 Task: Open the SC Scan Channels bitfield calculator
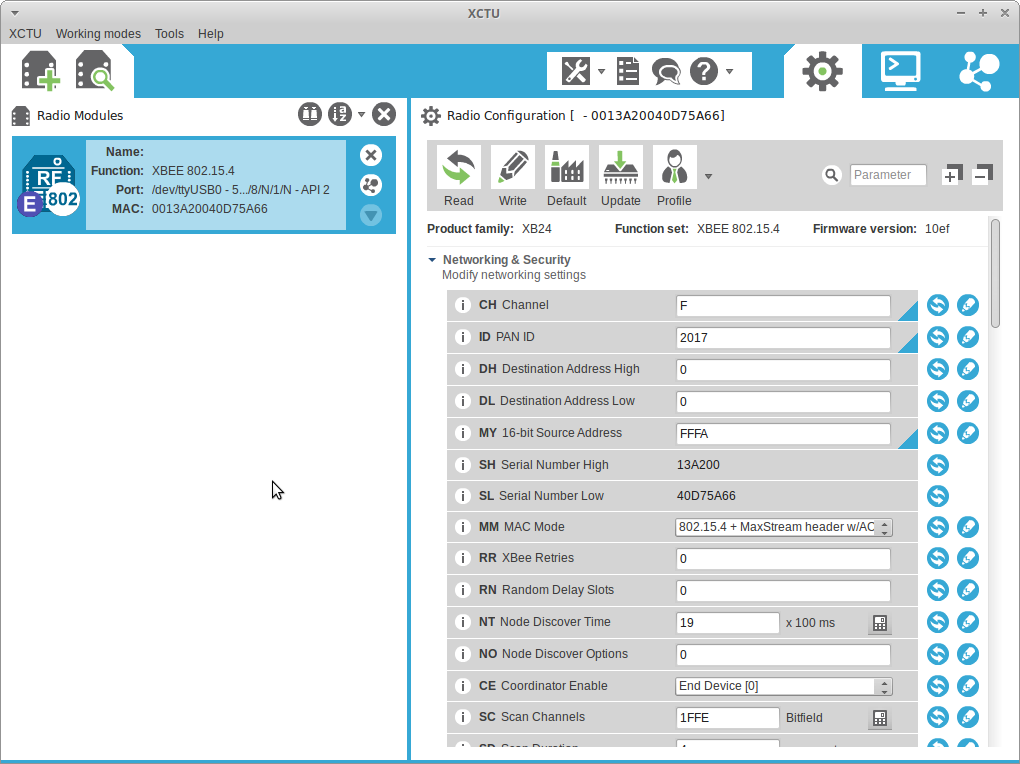click(x=879, y=718)
